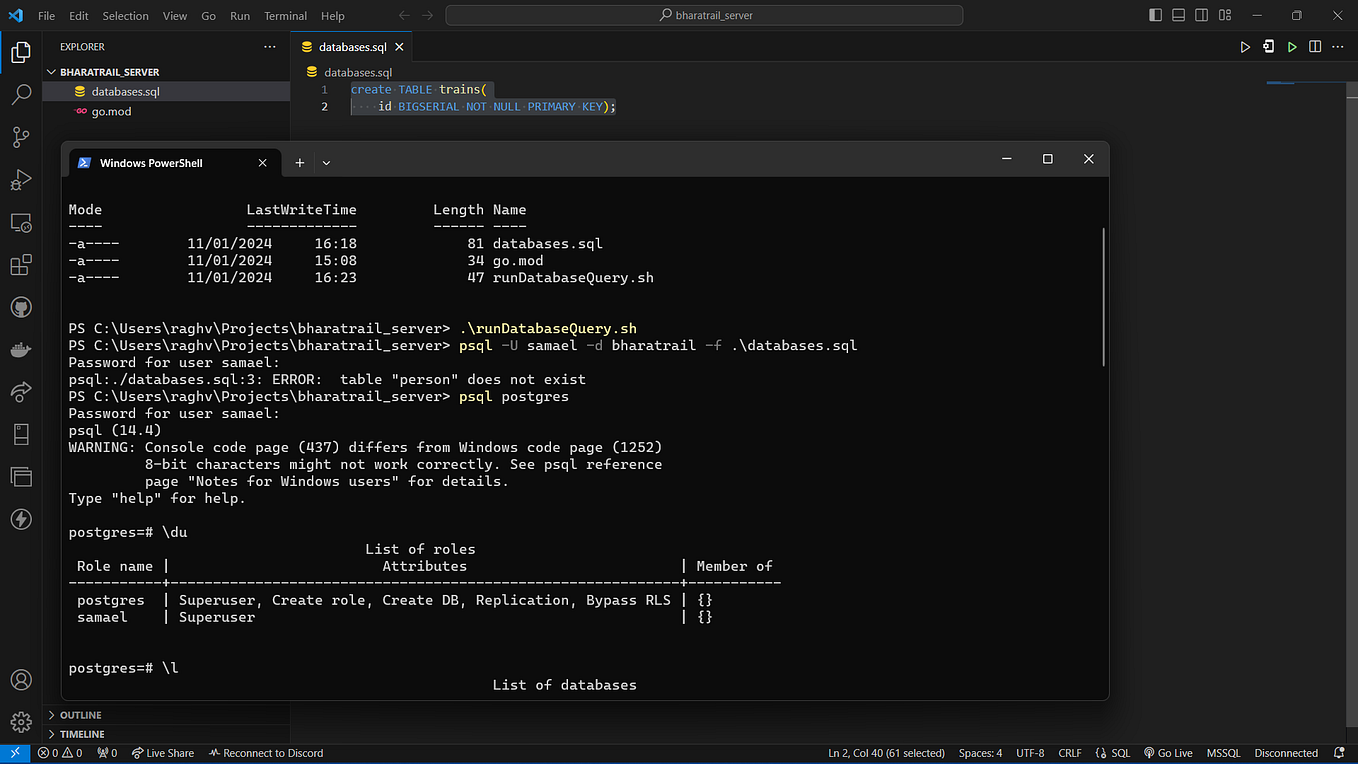This screenshot has height=764, width=1358.
Task: Open the Terminal menu
Action: click(286, 16)
